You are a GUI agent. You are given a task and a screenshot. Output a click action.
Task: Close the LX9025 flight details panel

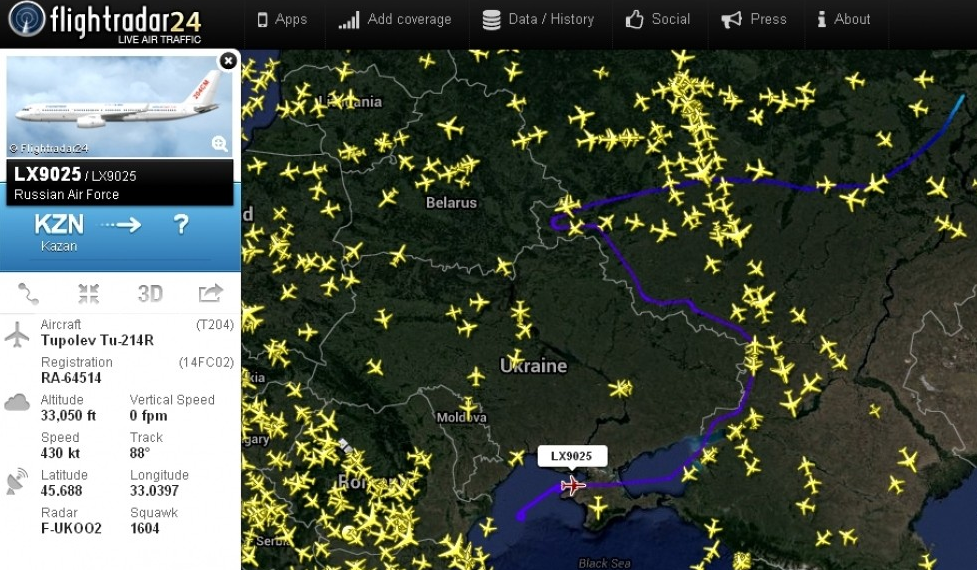coord(228,61)
